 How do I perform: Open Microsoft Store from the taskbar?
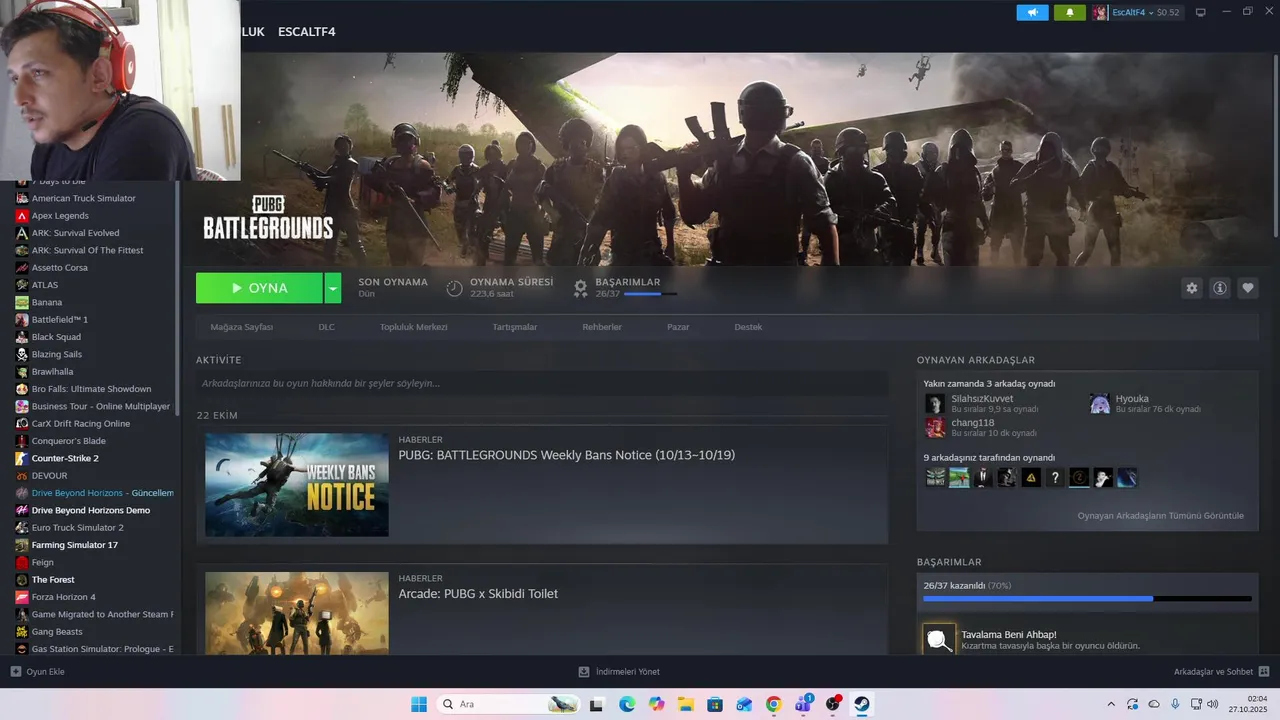[715, 704]
